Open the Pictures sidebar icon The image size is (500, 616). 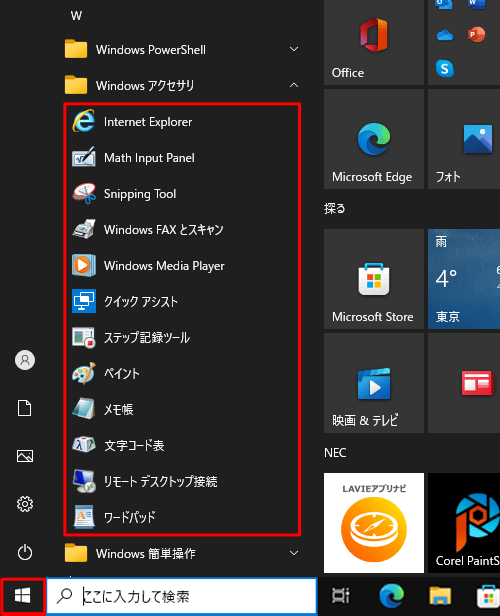coord(25,456)
